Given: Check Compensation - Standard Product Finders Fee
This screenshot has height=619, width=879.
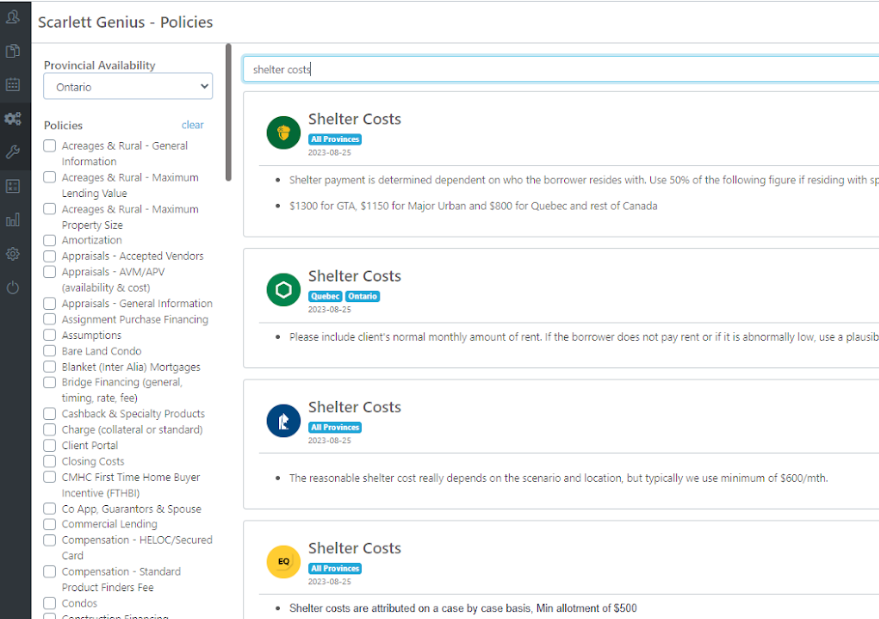Looking at the screenshot, I should 50,571.
